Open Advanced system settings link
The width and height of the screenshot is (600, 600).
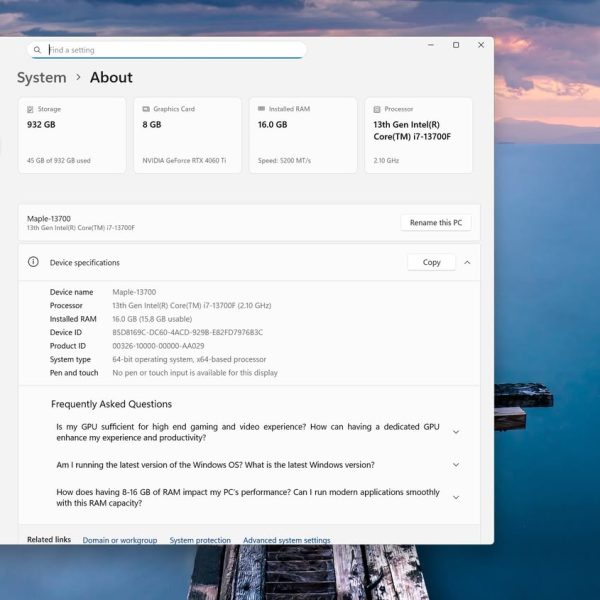[287, 540]
